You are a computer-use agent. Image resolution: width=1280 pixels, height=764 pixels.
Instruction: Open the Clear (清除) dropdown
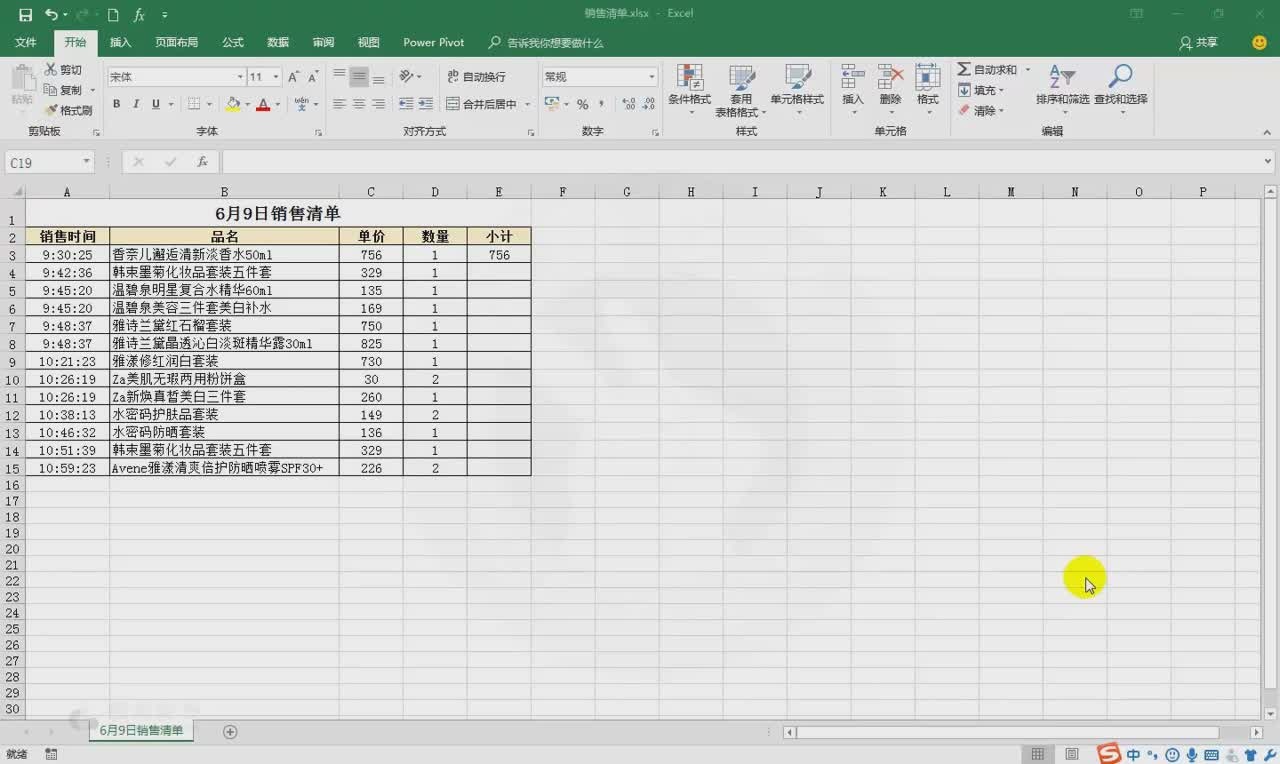point(981,110)
